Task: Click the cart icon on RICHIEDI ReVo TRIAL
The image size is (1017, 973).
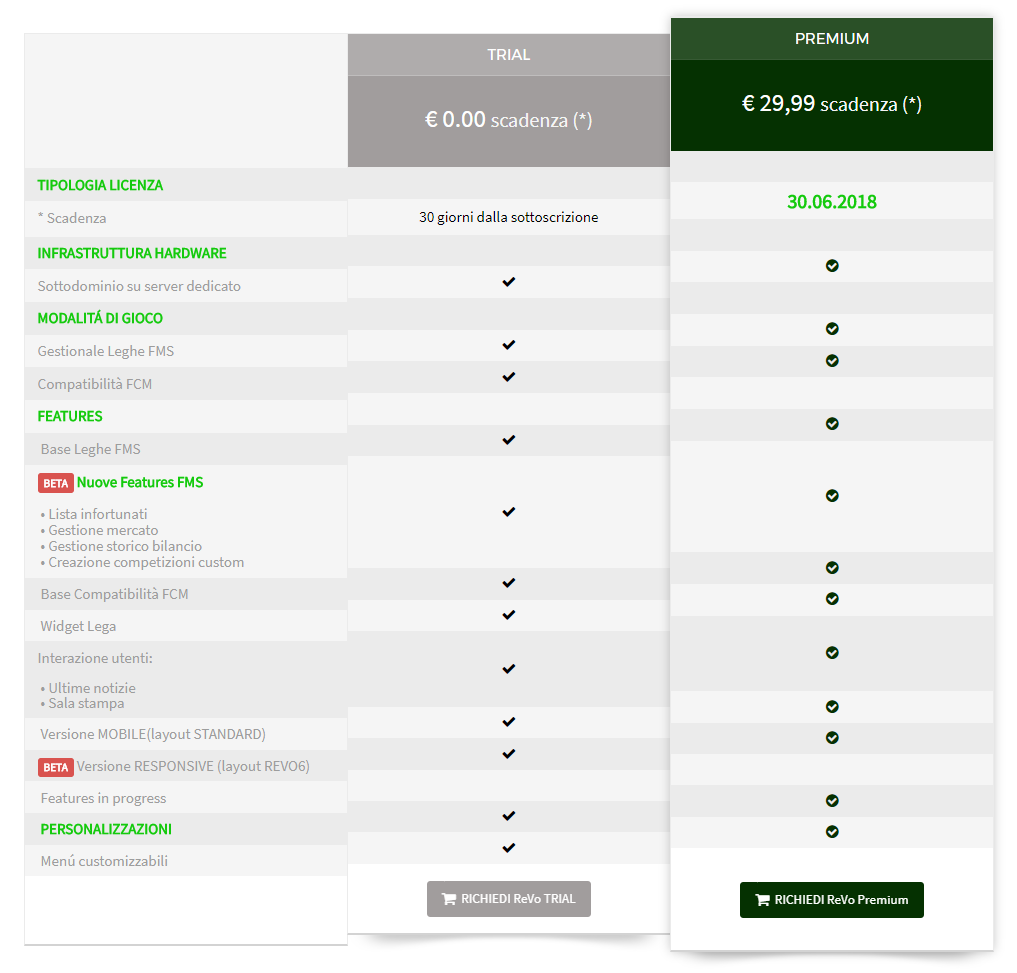Action: 448,899
